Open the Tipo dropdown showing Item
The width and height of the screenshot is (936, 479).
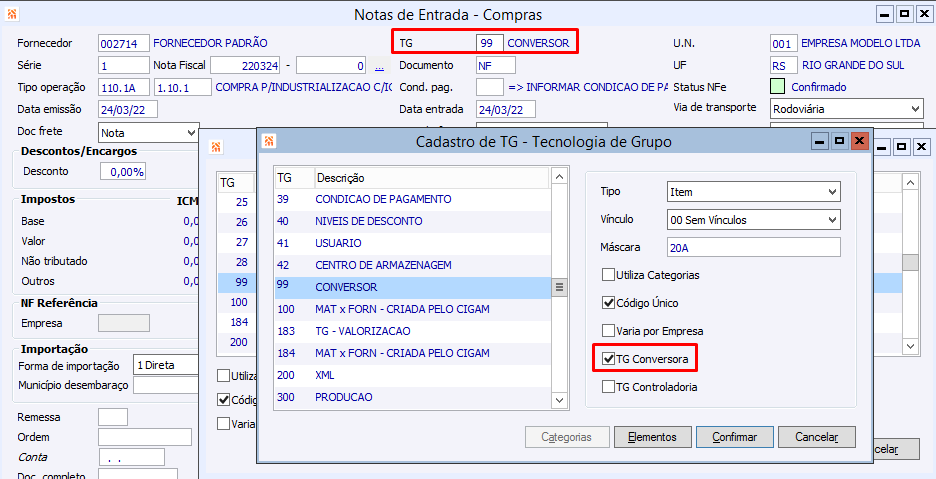pos(753,192)
